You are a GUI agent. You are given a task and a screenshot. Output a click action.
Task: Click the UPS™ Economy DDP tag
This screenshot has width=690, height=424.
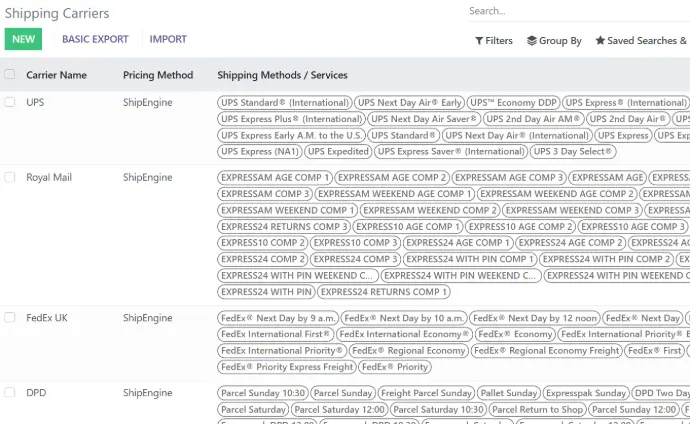point(514,102)
